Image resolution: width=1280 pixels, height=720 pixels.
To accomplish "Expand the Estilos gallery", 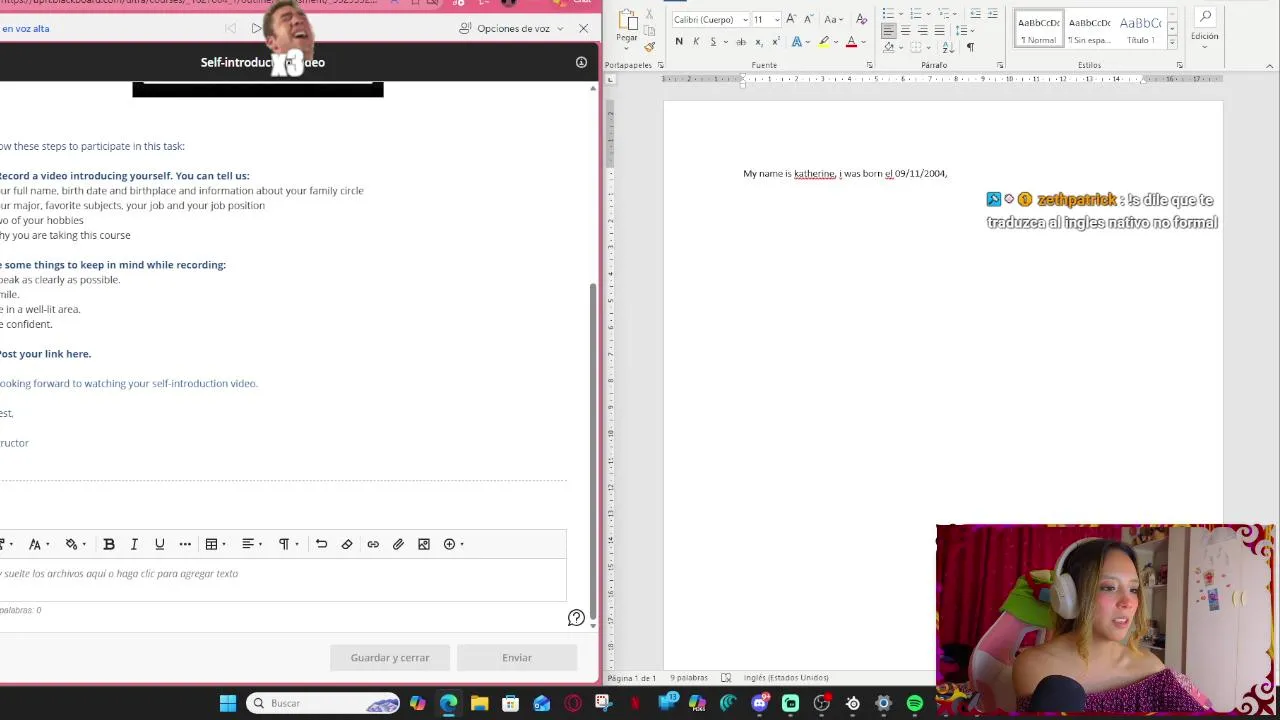I will pos(1172,43).
